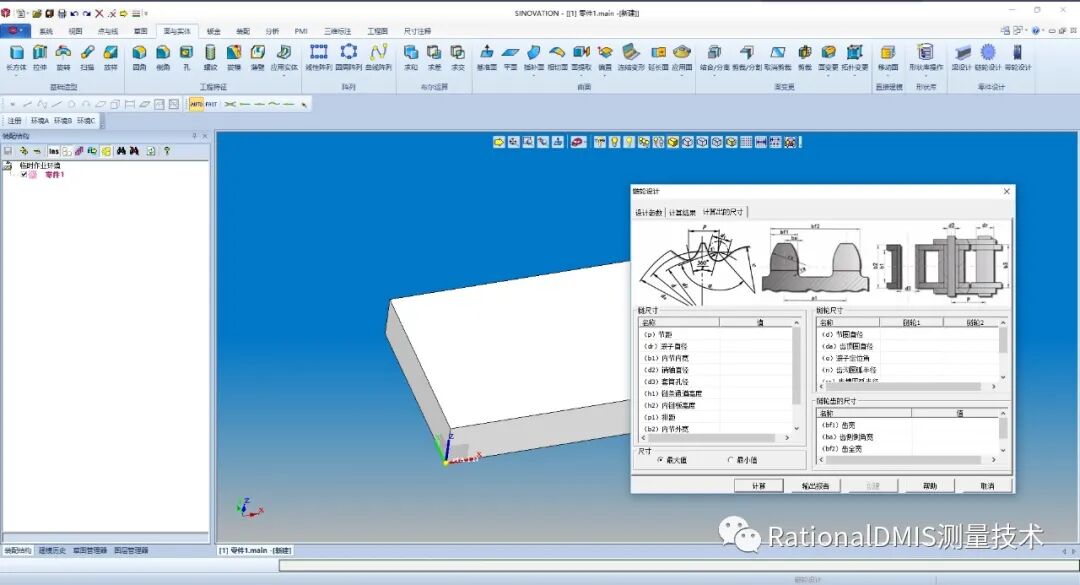Toggle the AUTO snap mode button
The height and width of the screenshot is (585, 1080).
coord(196,104)
